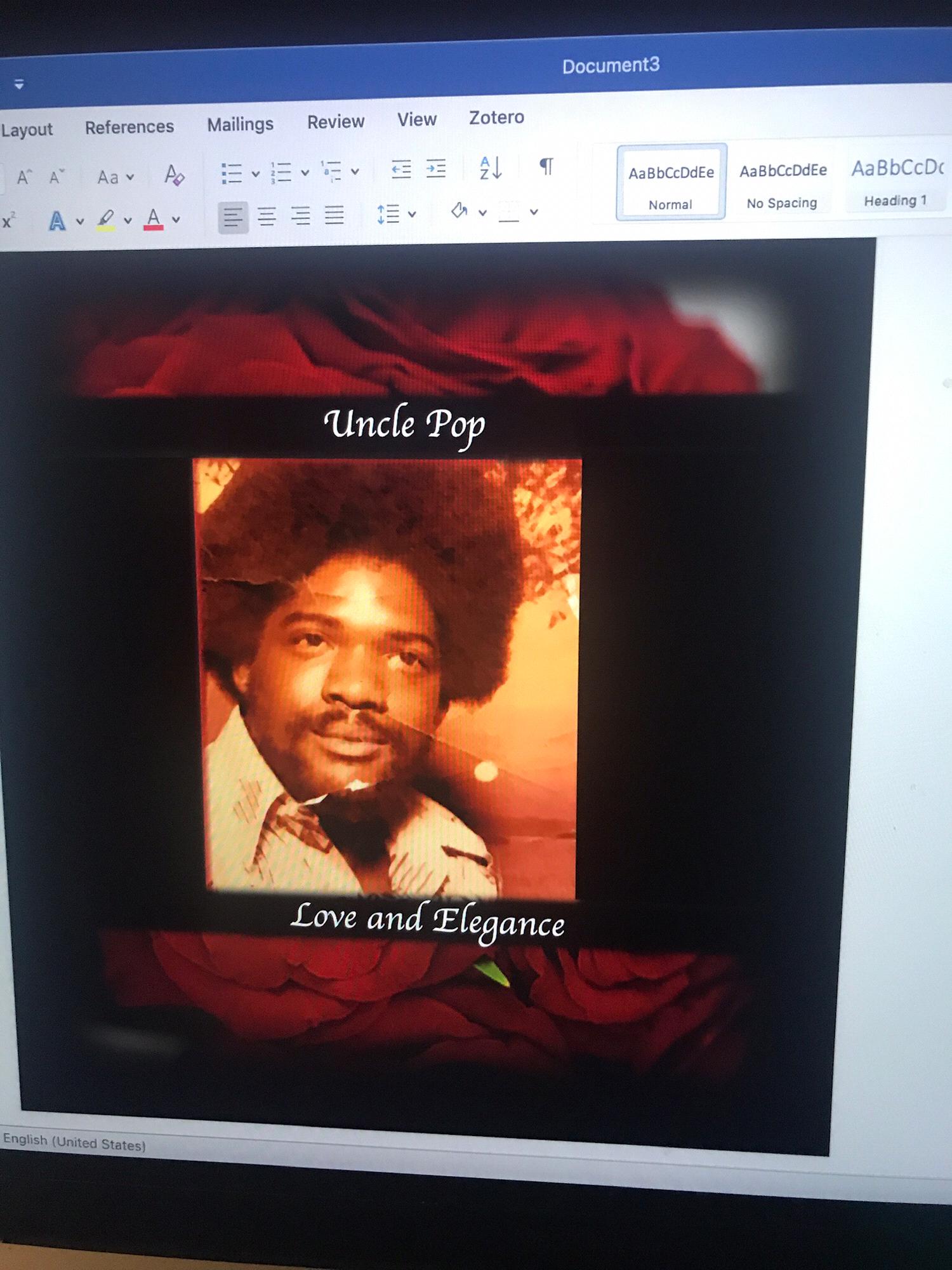Open the Quick Access Toolbar customize arrow
The height and width of the screenshot is (1270, 952).
point(19,84)
